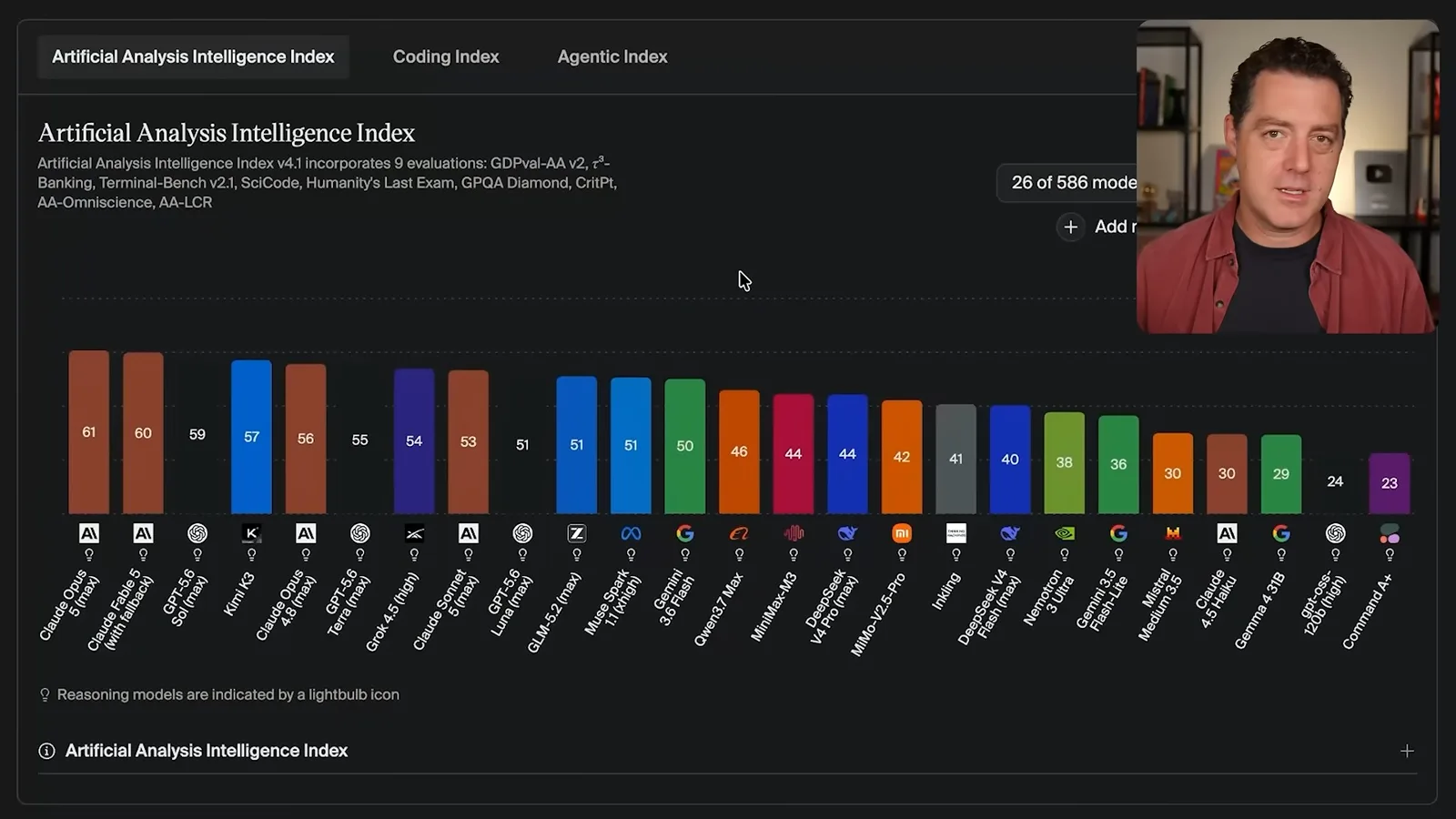Image resolution: width=1456 pixels, height=819 pixels.
Task: Click the purple Command A+ bar showing 23
Action: click(1390, 483)
